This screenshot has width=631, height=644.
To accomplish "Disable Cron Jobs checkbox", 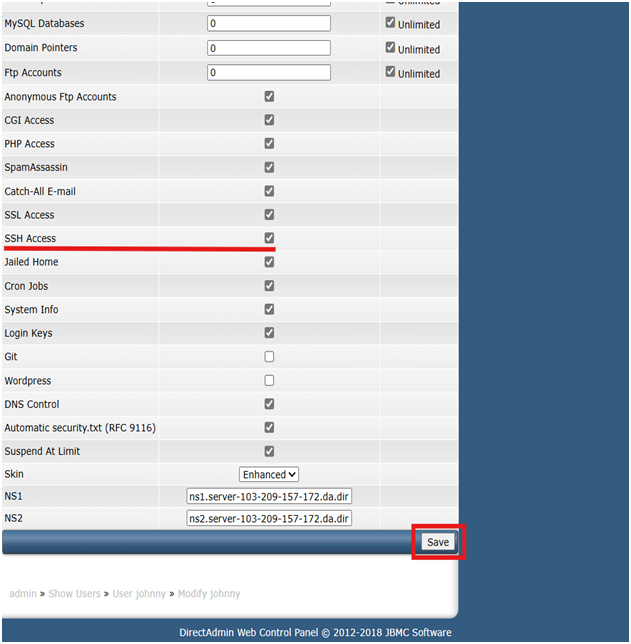I will (269, 286).
